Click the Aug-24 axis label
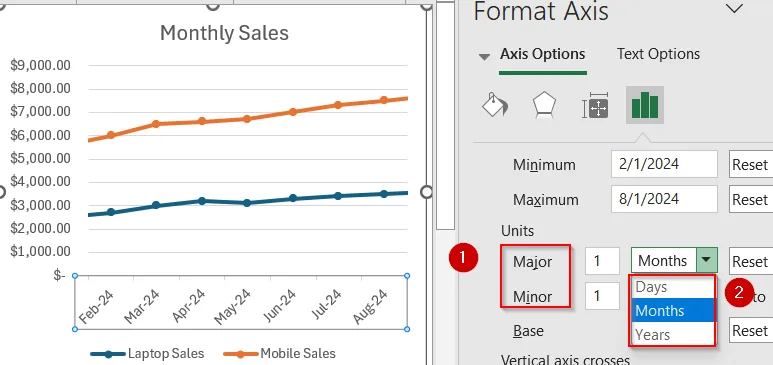Viewport: 773px width, 365px height. click(x=371, y=306)
